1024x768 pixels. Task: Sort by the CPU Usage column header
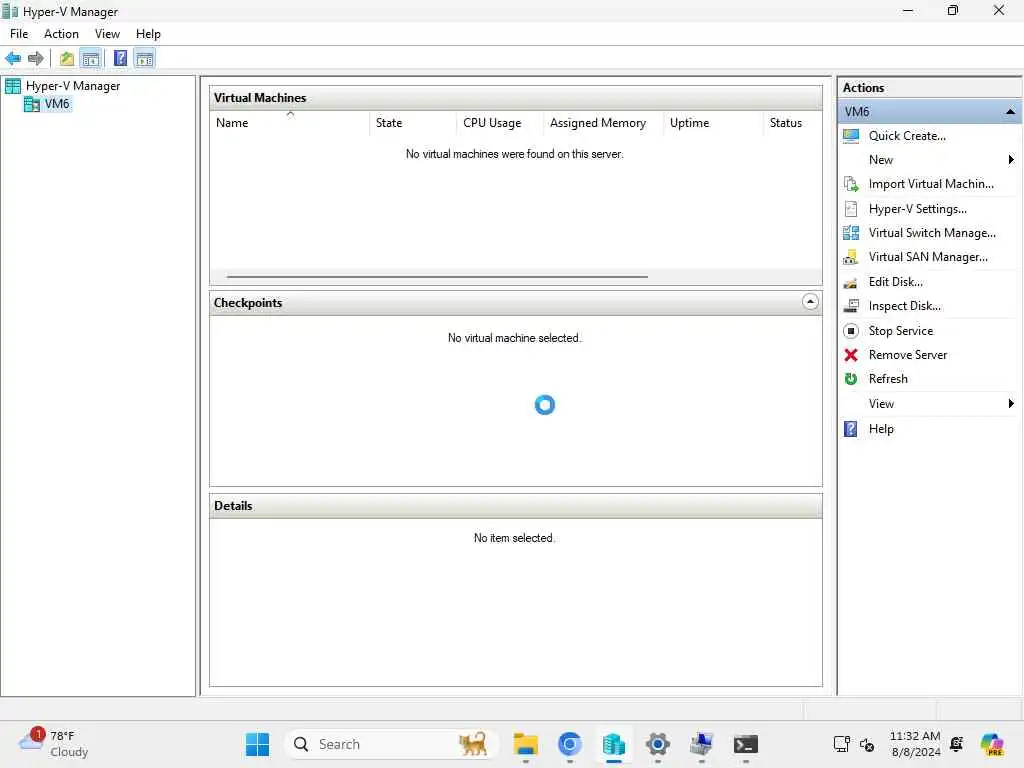[500, 123]
